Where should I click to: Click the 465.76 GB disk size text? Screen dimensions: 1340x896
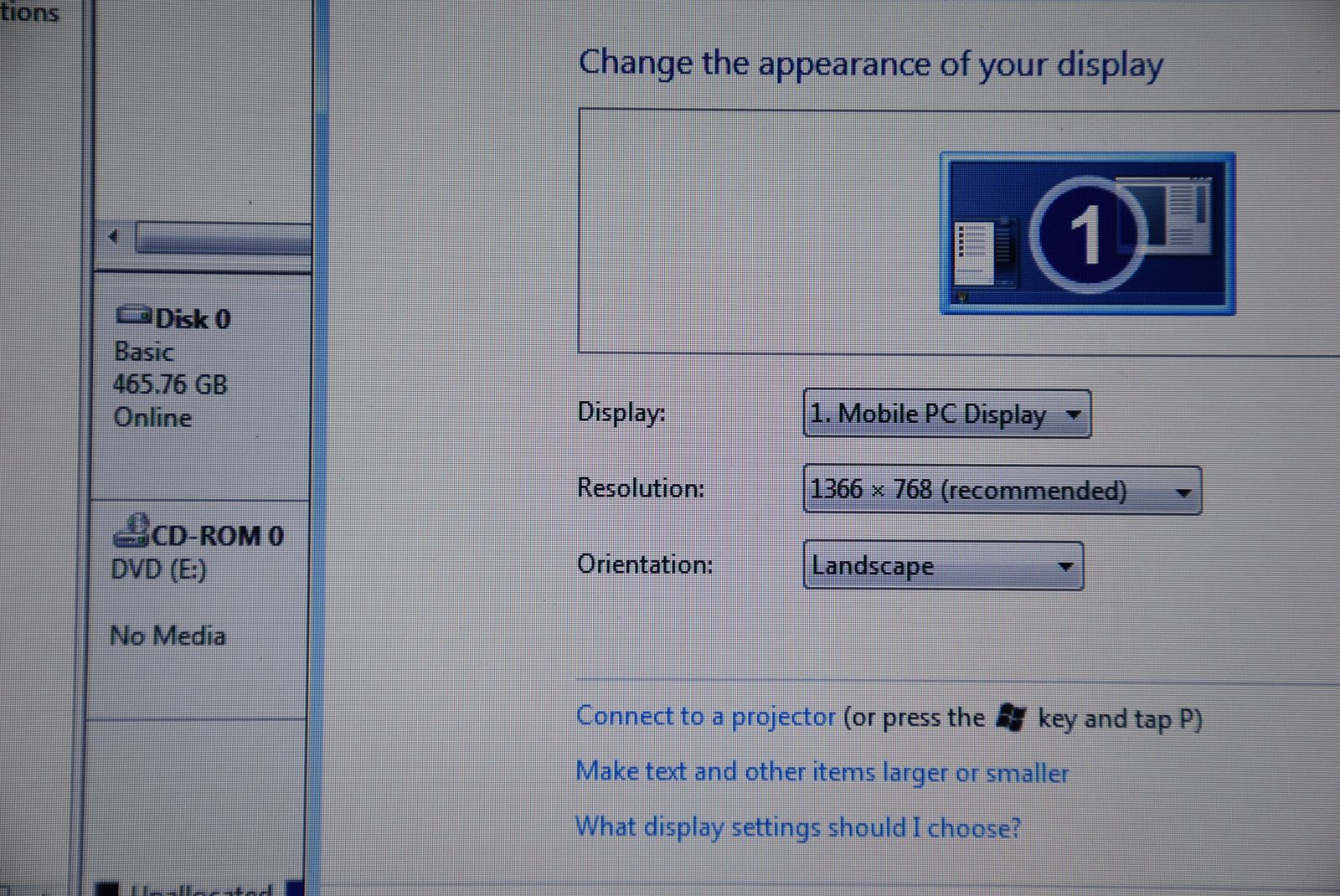click(x=170, y=384)
